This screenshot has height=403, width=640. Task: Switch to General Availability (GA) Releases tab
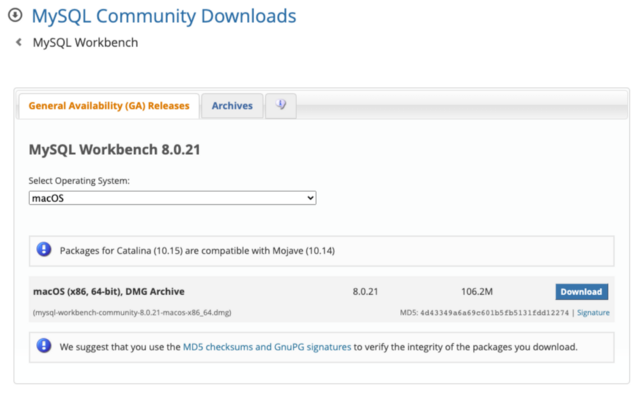(x=108, y=106)
